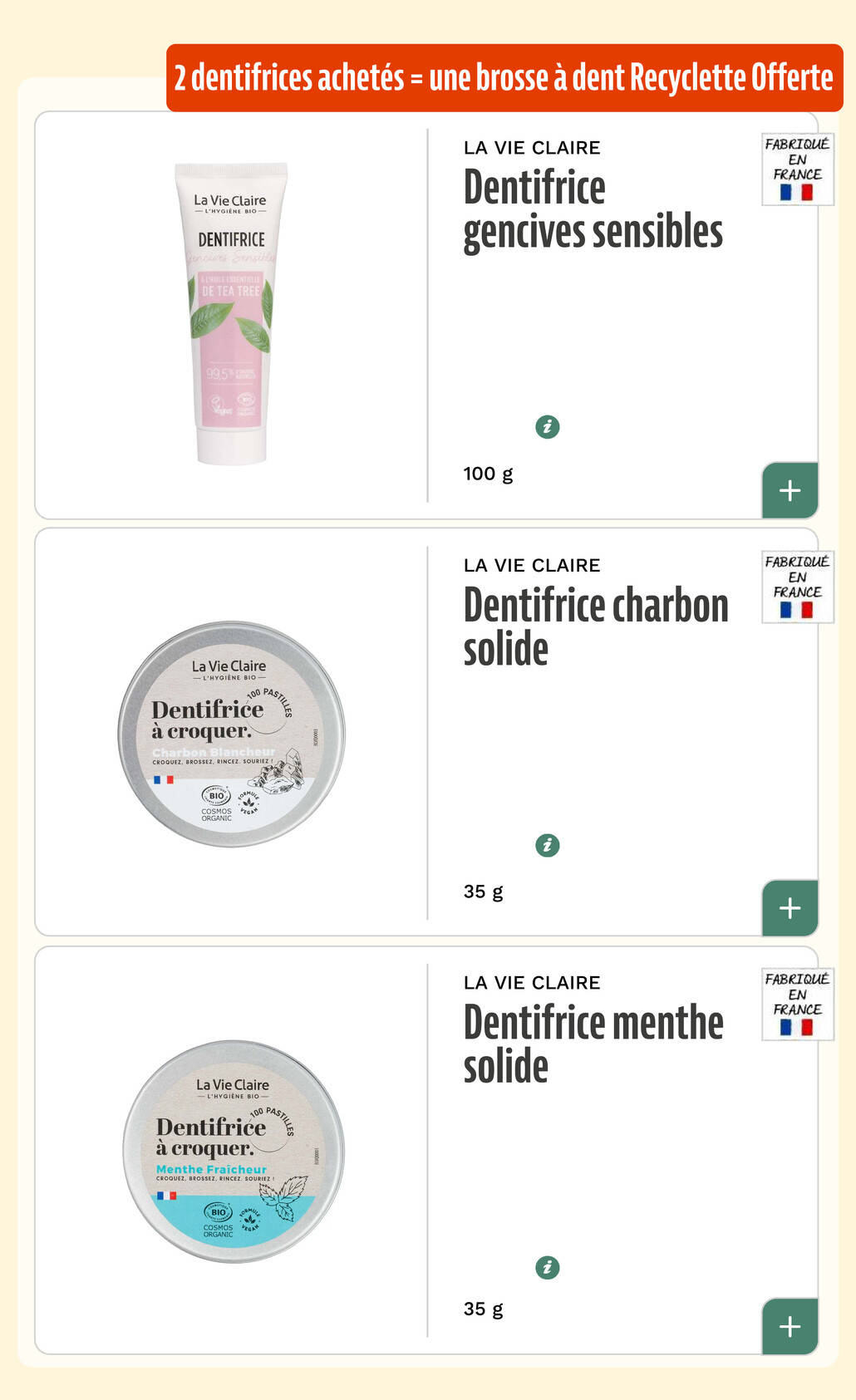
Task: Click La Vie Claire brand above charbon solide
Action: 532,566
